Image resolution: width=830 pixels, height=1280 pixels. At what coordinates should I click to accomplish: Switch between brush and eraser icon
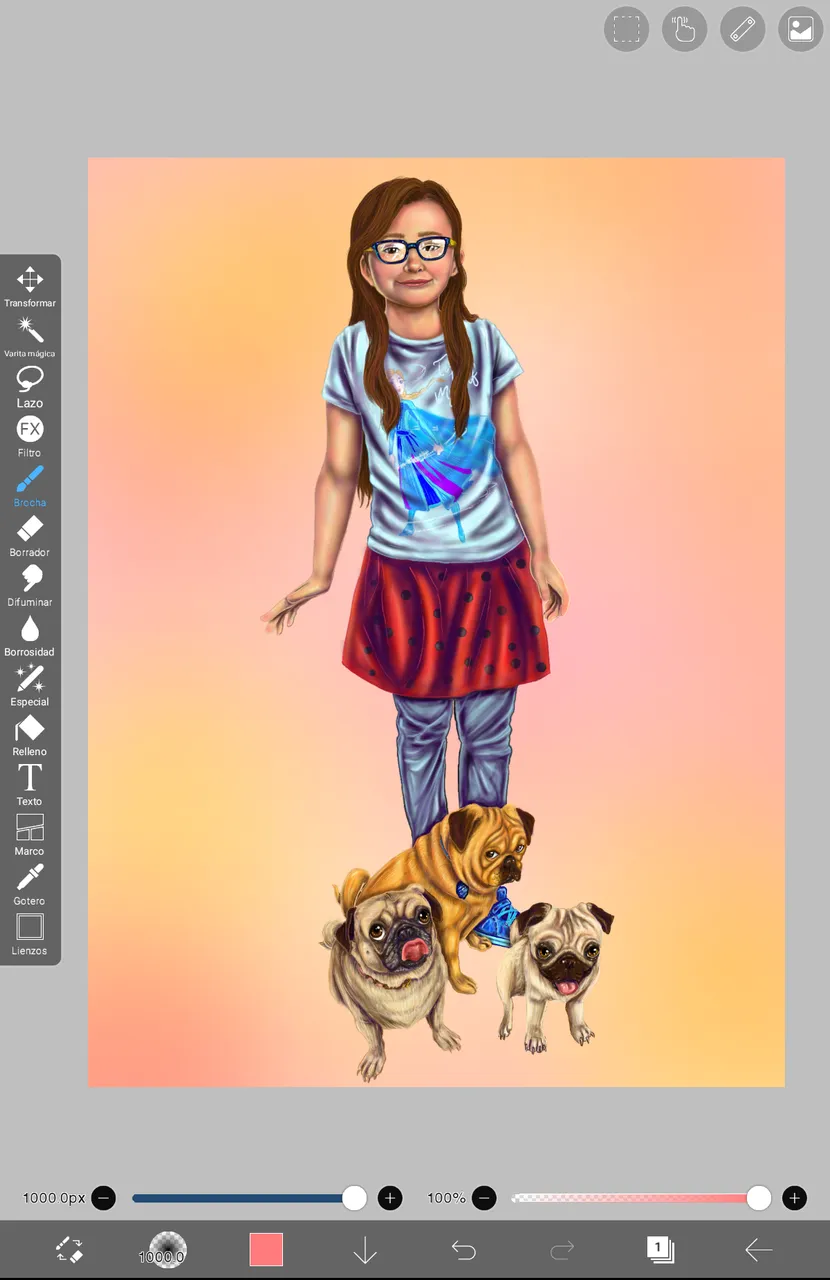pyautogui.click(x=69, y=1250)
